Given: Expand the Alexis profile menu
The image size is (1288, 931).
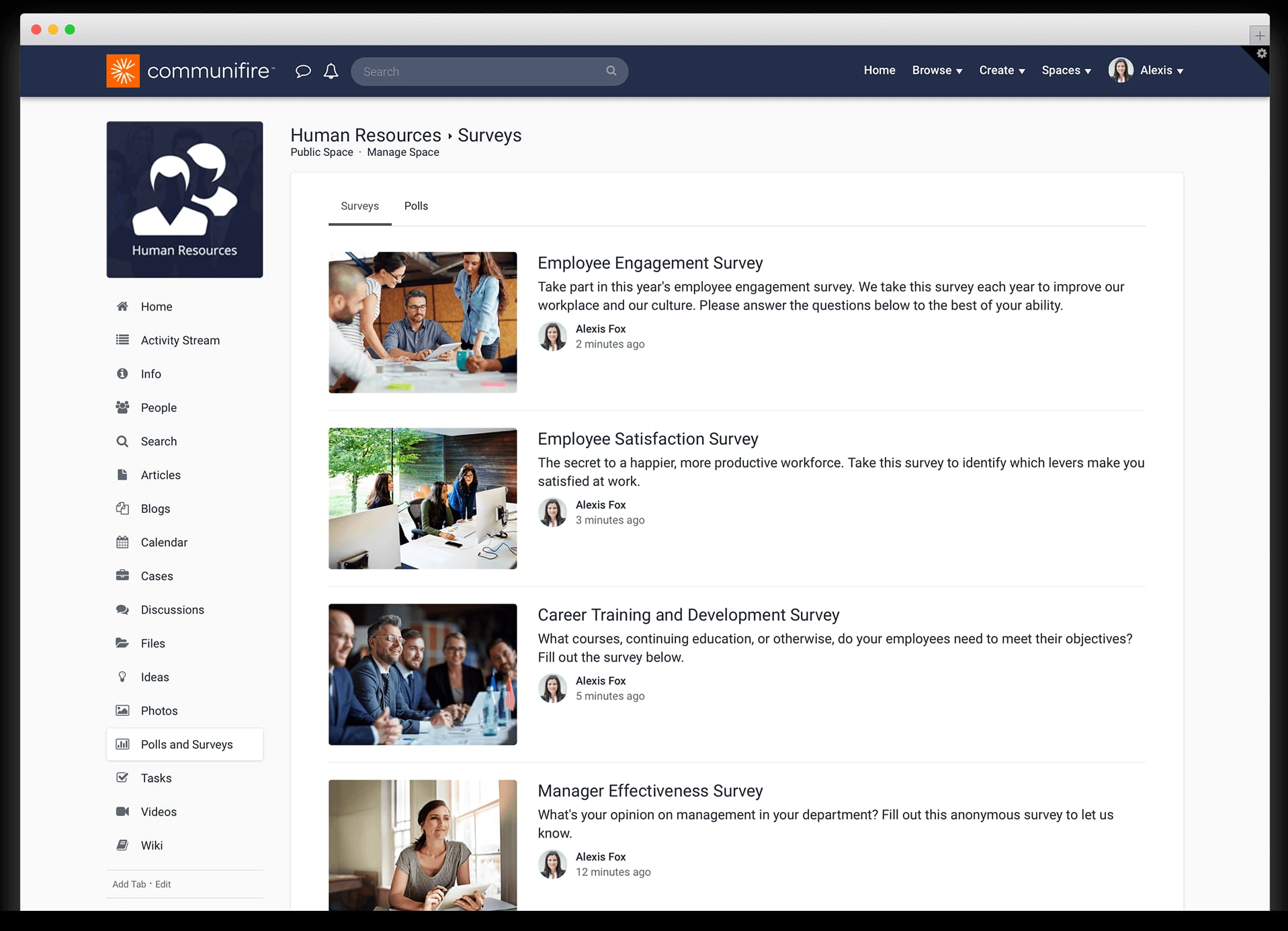Looking at the screenshot, I should pyautogui.click(x=1161, y=71).
